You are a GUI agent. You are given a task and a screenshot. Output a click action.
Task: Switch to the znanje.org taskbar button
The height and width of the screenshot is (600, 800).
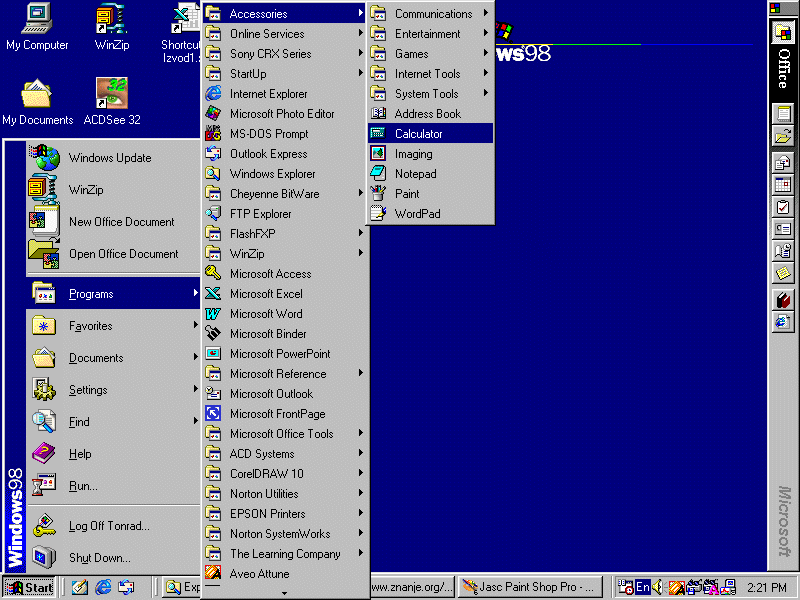click(x=412, y=587)
